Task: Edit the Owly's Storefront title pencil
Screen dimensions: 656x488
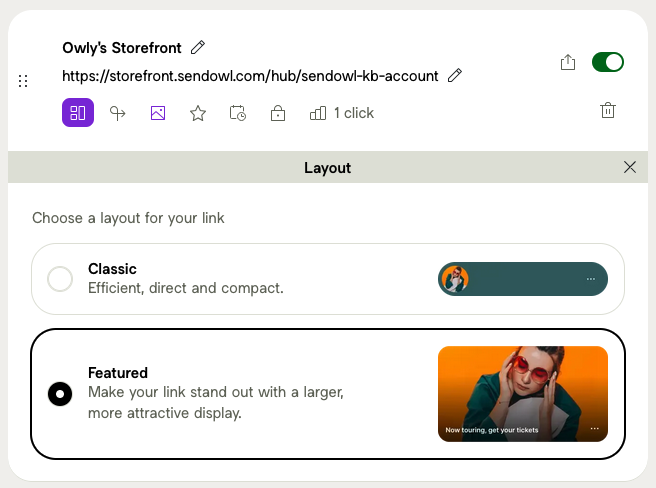Action: coord(198,47)
